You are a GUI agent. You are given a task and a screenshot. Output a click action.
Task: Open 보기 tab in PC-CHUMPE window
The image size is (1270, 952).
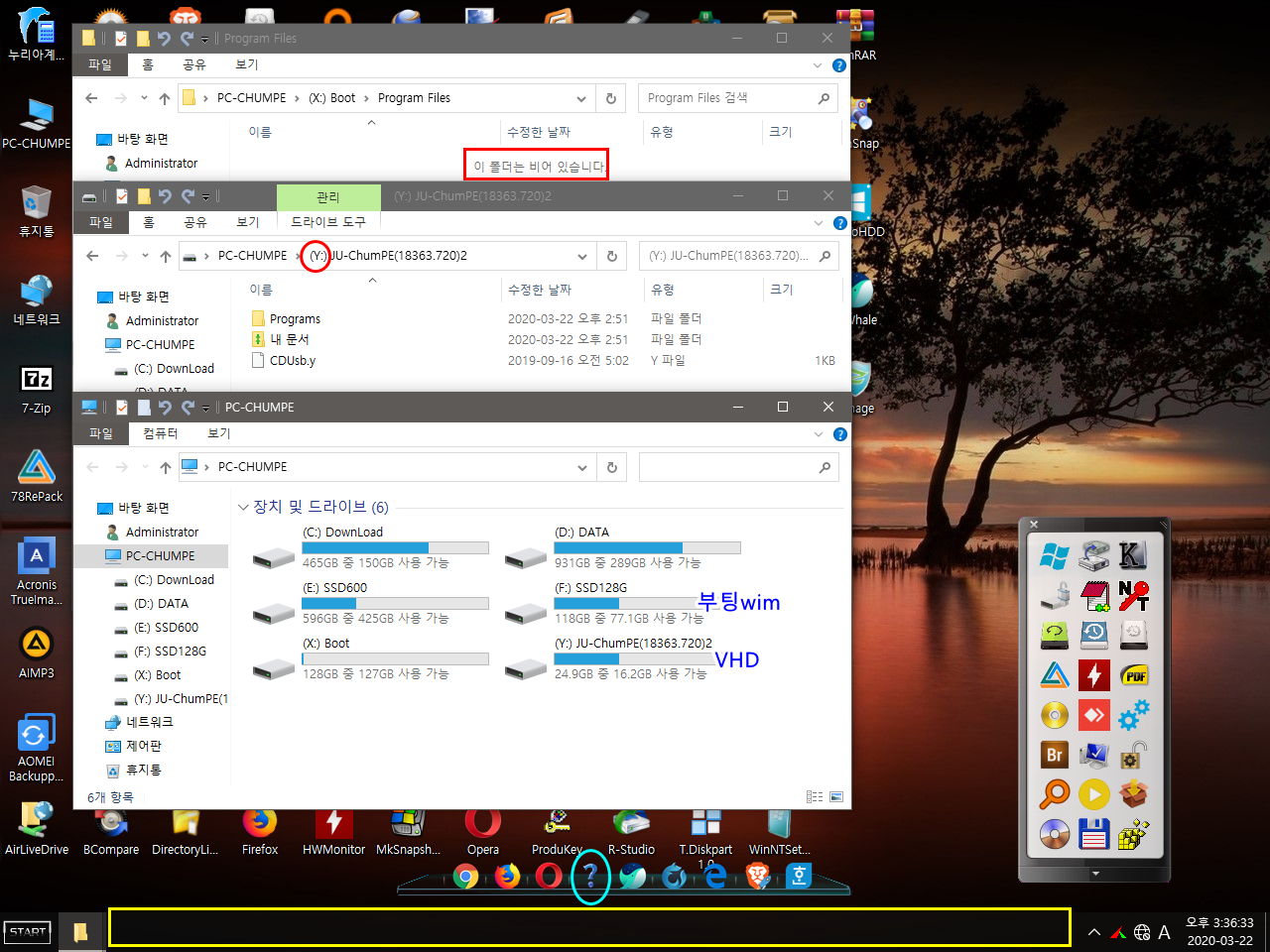click(x=219, y=433)
